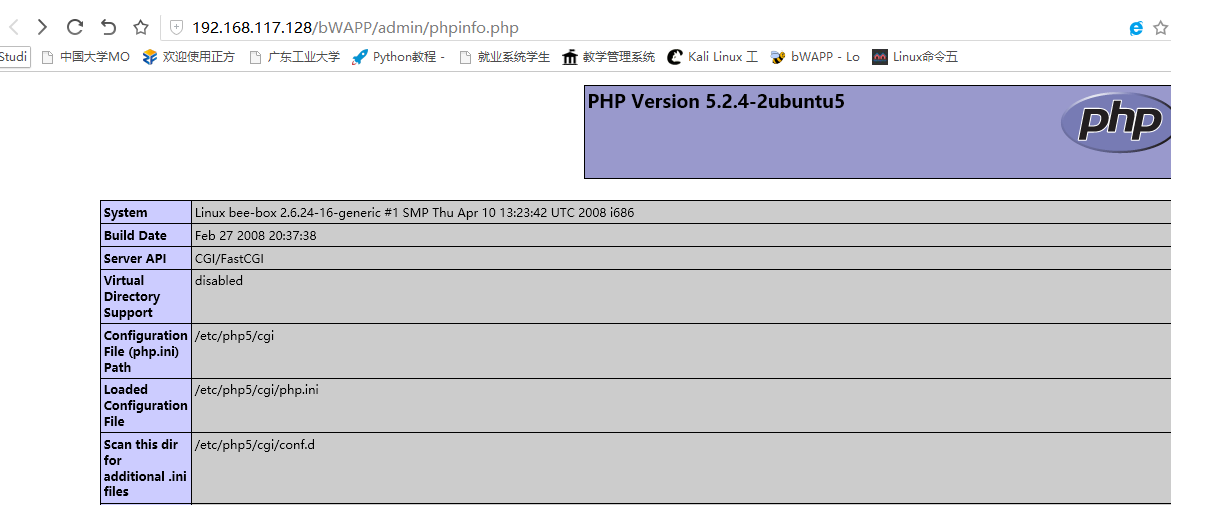Click the URL text in the address bar

pos(355,28)
